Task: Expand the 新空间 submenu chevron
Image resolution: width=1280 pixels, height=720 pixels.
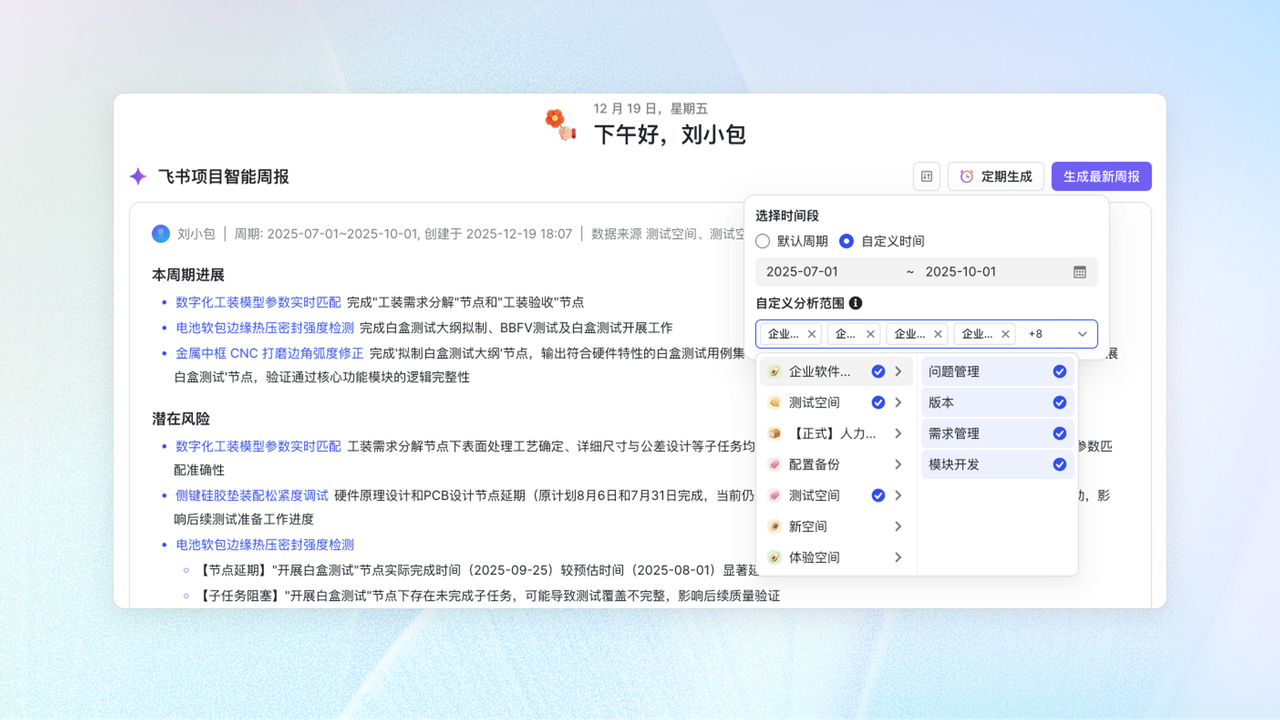Action: [x=898, y=527]
